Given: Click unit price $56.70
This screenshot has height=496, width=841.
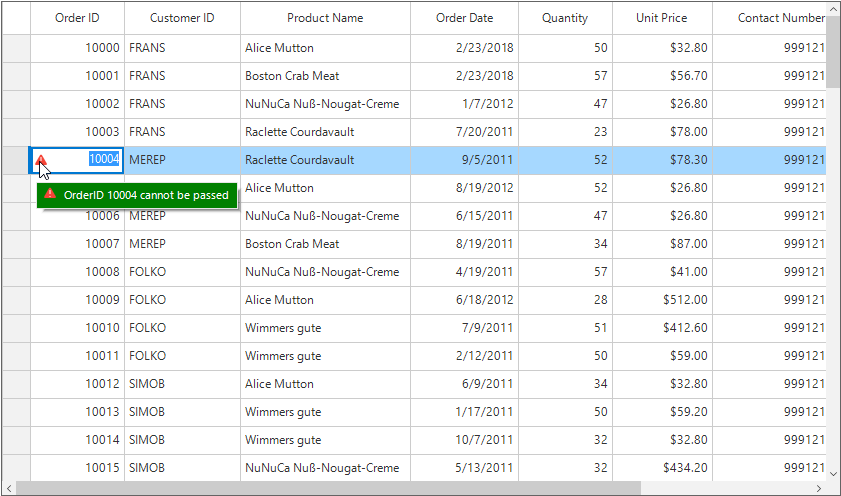Looking at the screenshot, I should pos(689,76).
